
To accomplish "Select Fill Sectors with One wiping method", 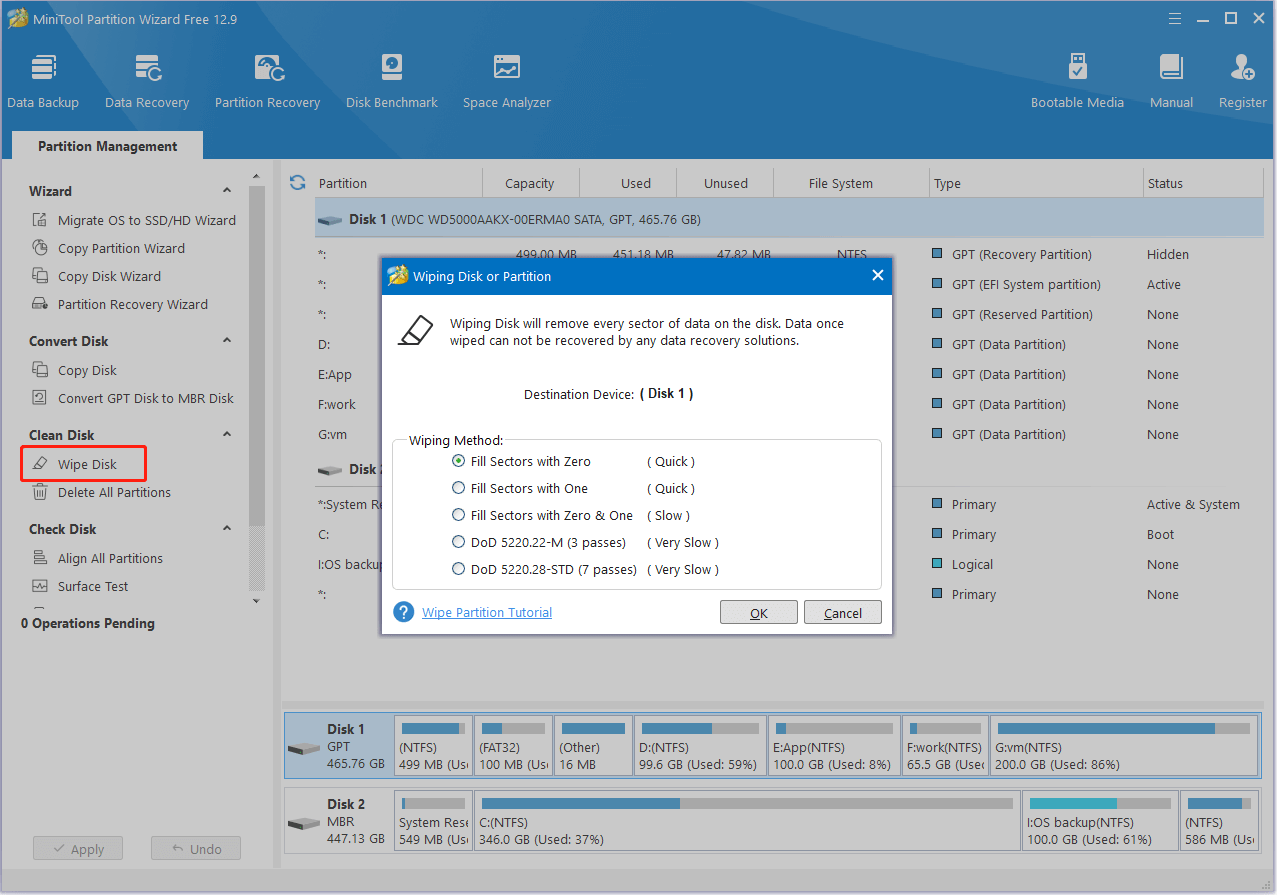I will click(x=458, y=488).
